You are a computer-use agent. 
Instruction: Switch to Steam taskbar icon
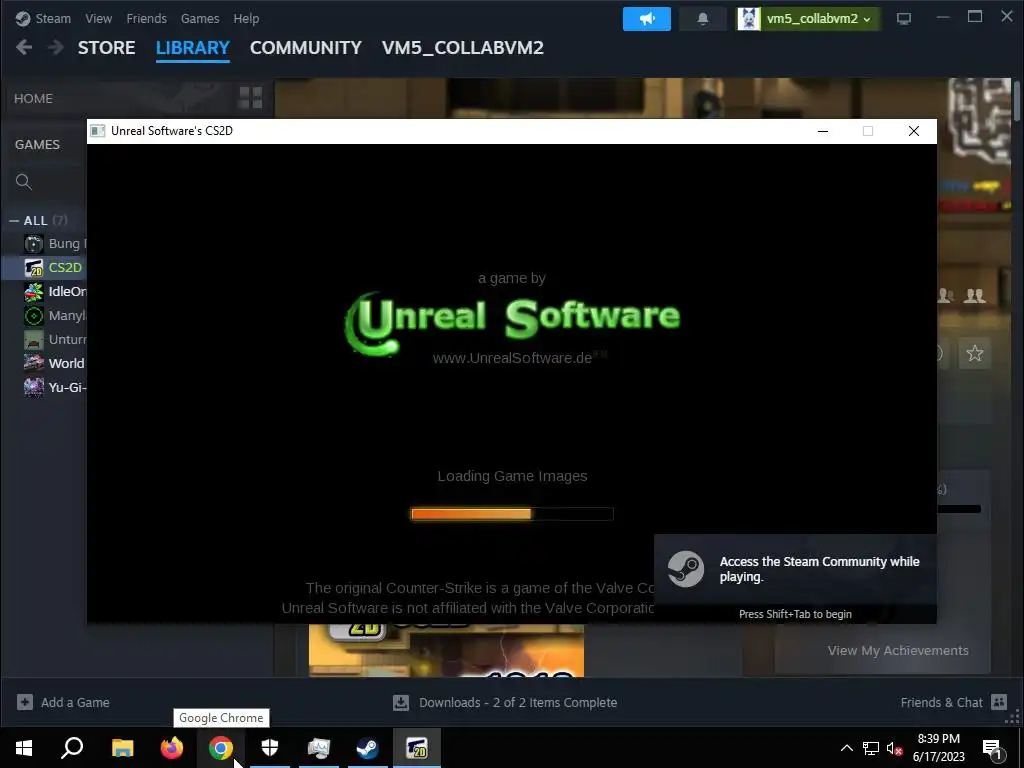coord(368,748)
